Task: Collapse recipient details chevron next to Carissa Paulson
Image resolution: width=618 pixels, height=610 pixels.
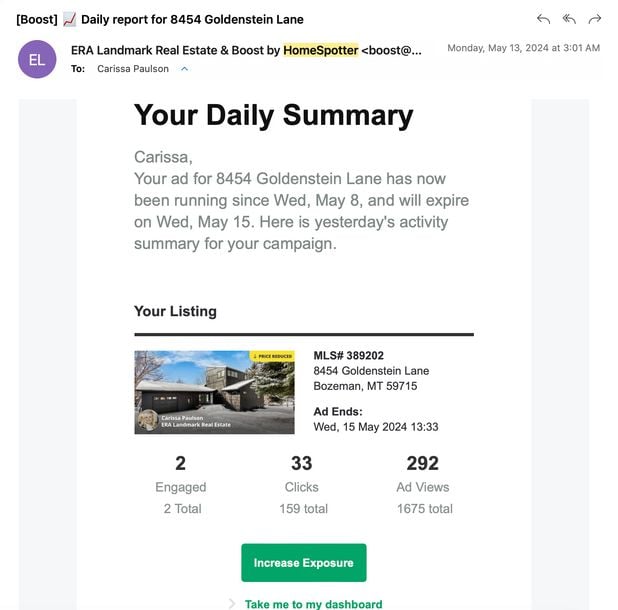Action: point(184,69)
